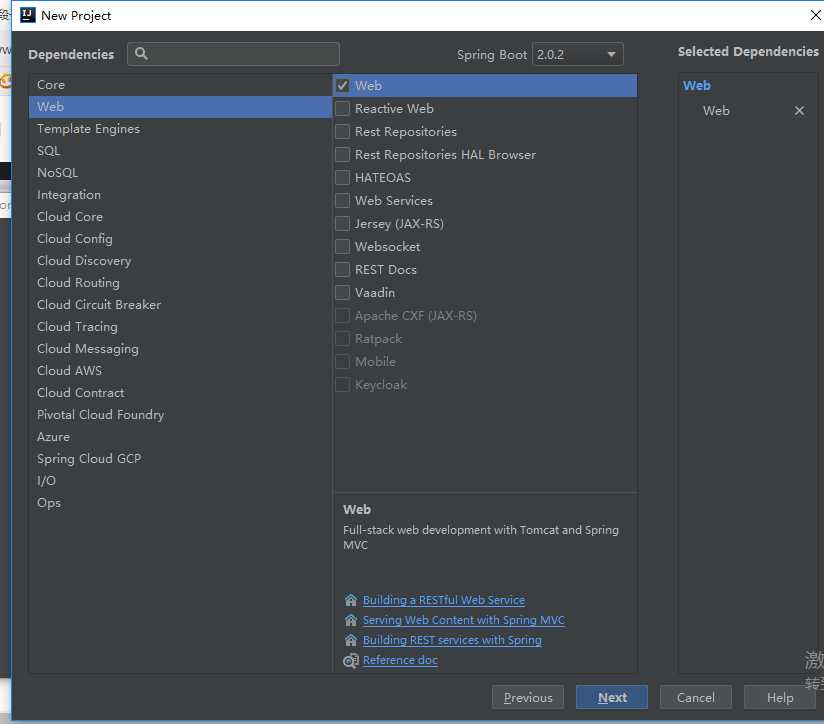Select the Cloud AWS category
Viewport: 824px width, 724px height.
tap(180, 370)
